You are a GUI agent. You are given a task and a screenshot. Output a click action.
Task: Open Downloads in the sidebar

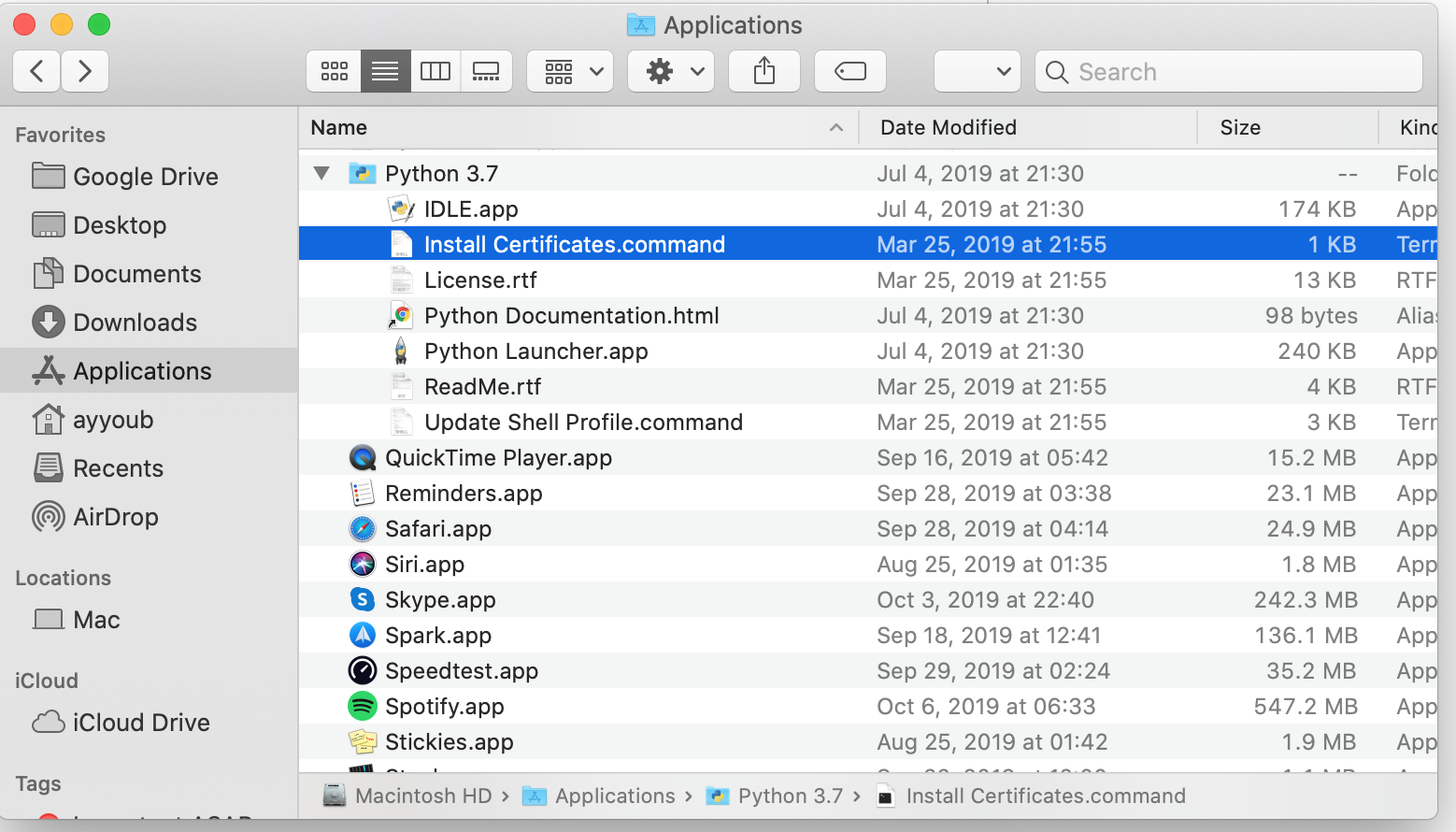click(x=135, y=323)
